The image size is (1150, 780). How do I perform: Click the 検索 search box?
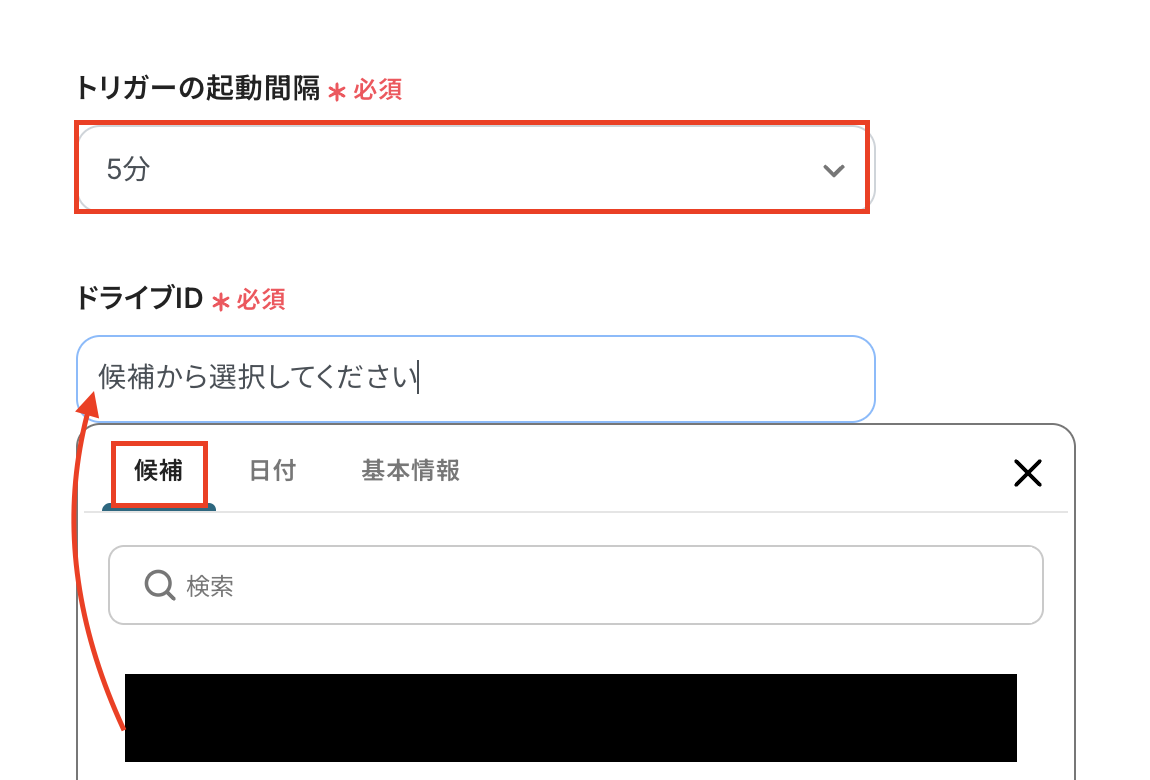pyautogui.click(x=576, y=585)
